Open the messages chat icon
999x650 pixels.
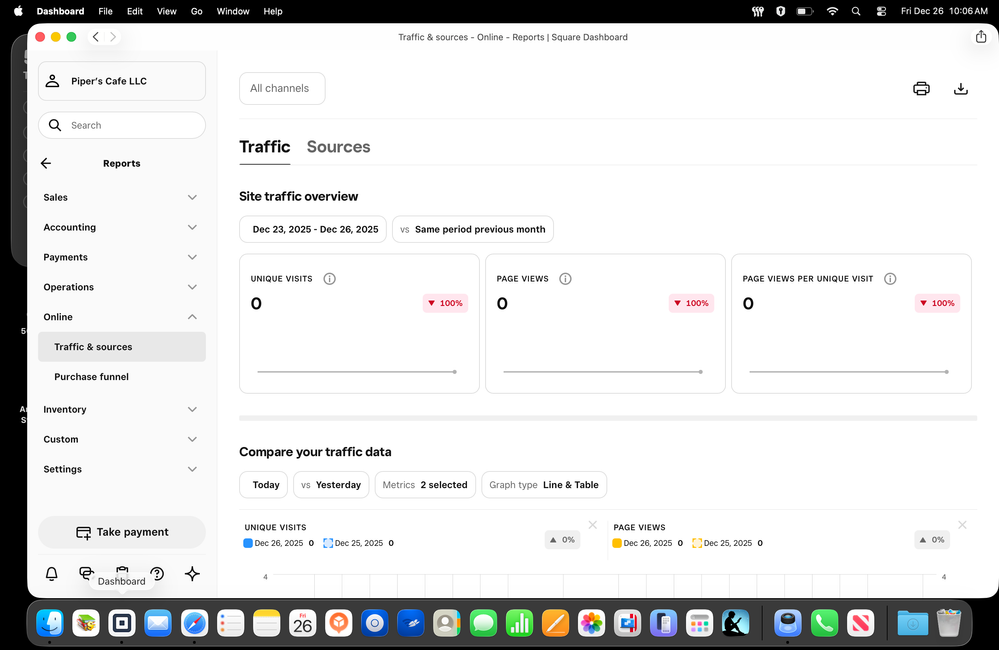click(x=87, y=573)
